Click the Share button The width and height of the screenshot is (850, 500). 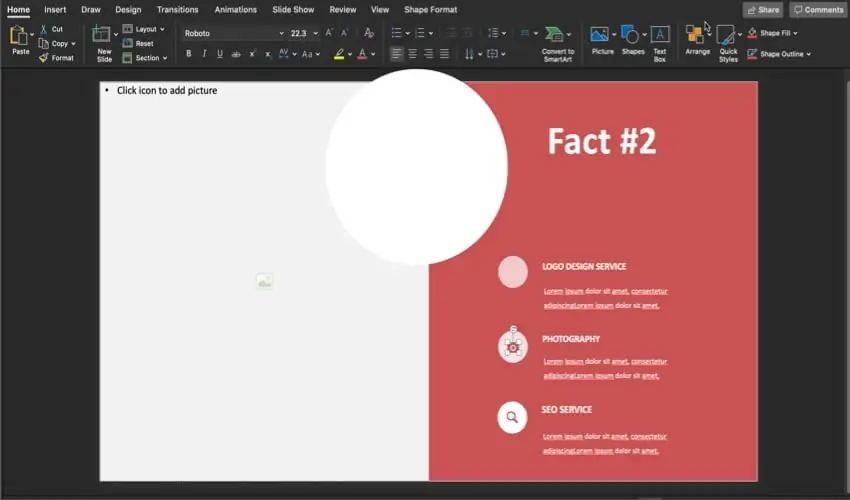click(x=763, y=10)
